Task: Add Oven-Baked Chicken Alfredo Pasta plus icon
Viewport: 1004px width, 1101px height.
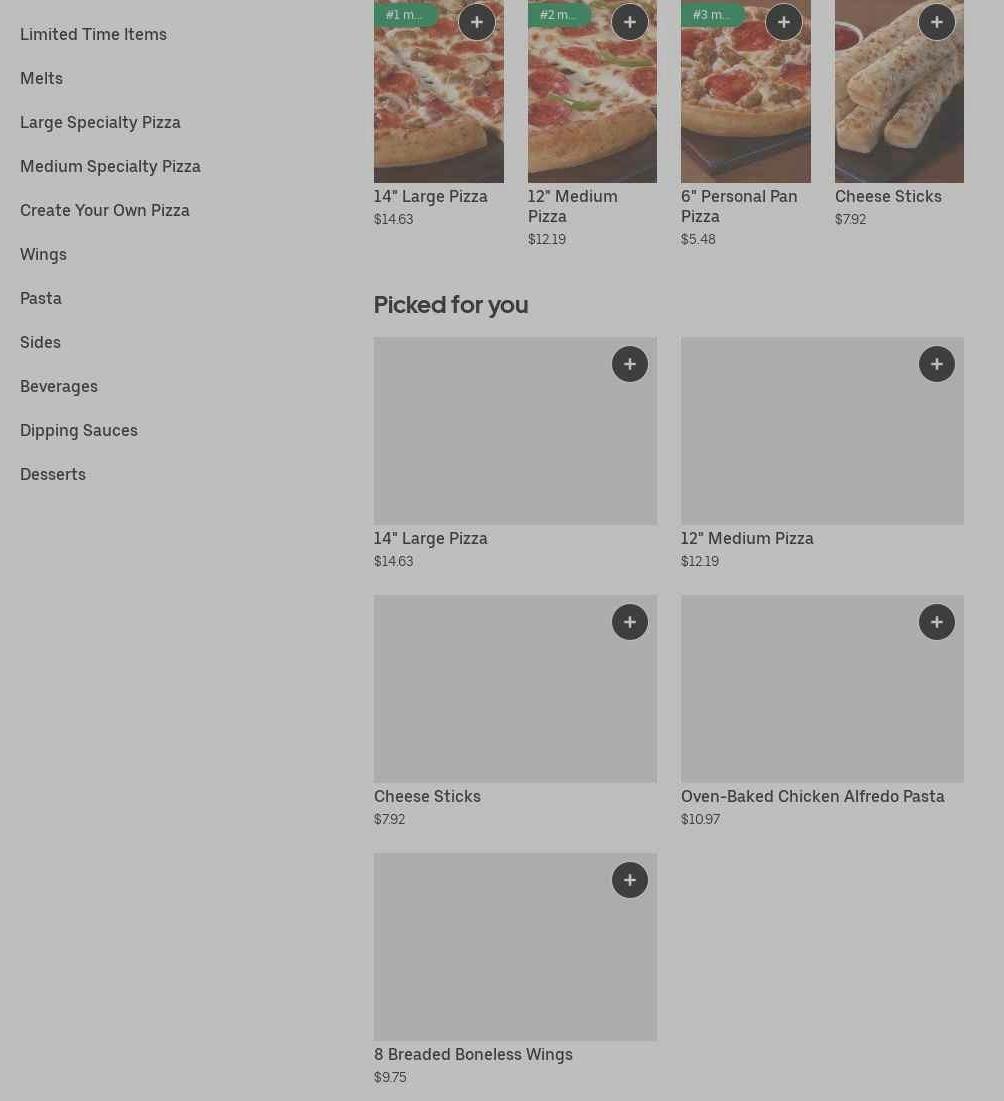Action: (x=937, y=622)
